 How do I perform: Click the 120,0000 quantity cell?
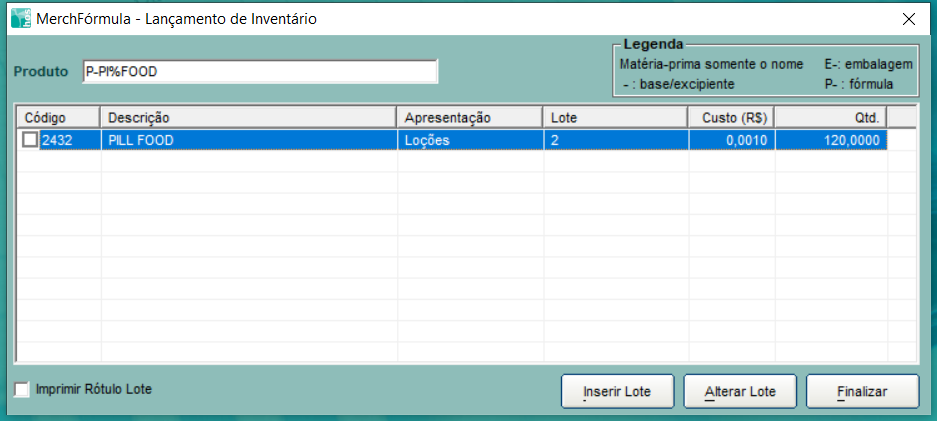click(830, 141)
